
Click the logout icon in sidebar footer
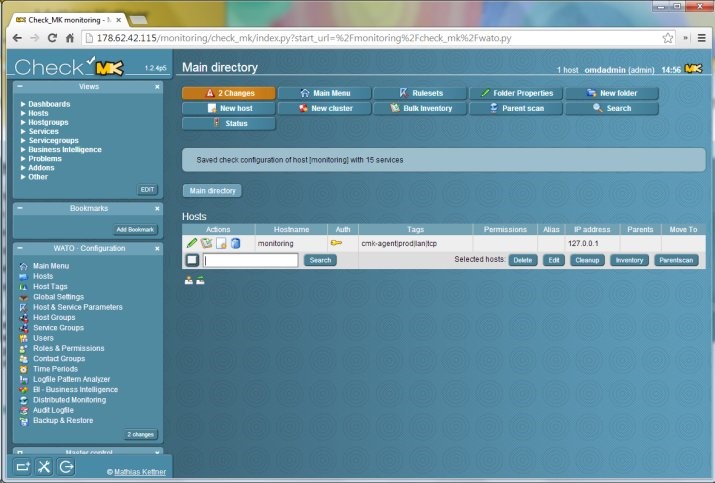click(x=67, y=467)
